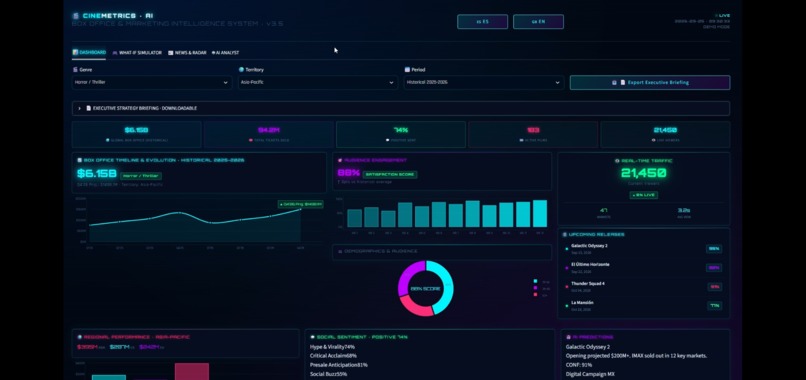Screen dimensions: 806x380
Task: Click the Hype & Virality 74% row
Action: [333, 347]
